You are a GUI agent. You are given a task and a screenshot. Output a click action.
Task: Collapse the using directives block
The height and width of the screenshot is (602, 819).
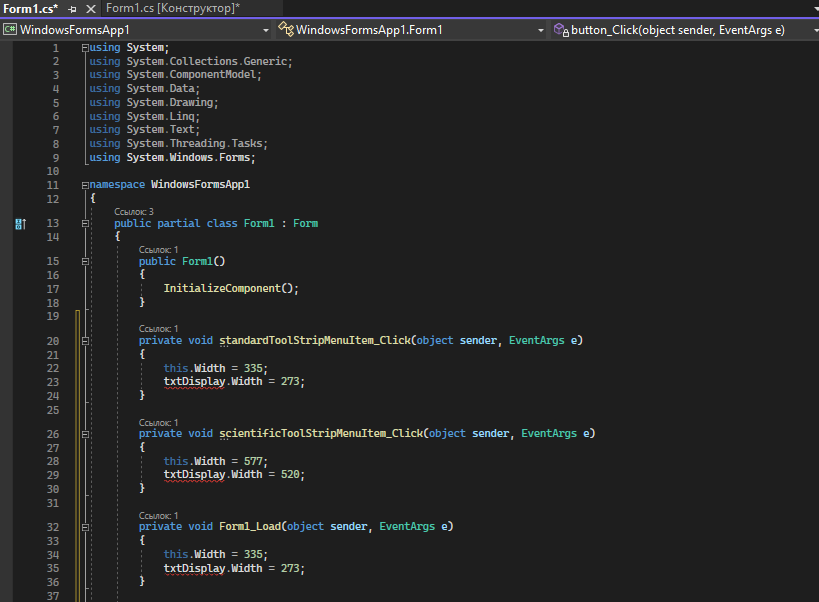pyautogui.click(x=86, y=48)
